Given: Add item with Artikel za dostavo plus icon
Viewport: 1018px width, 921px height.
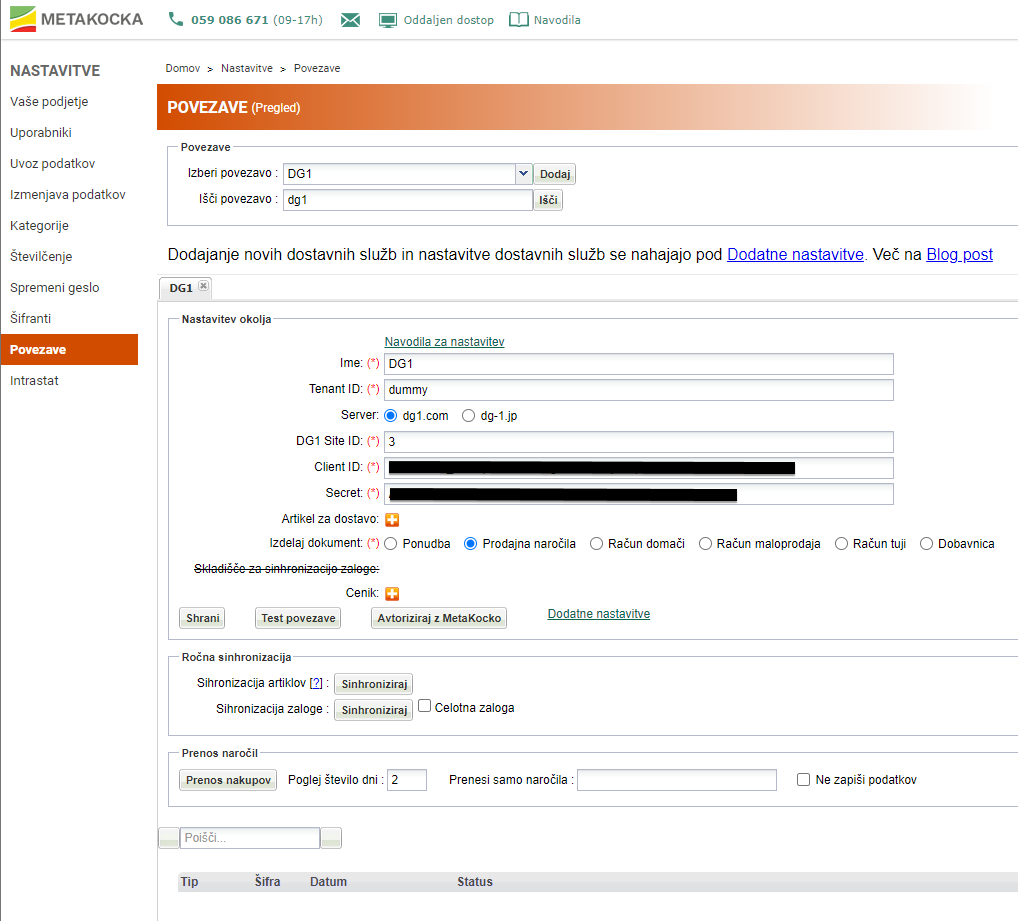Looking at the screenshot, I should click(x=392, y=519).
